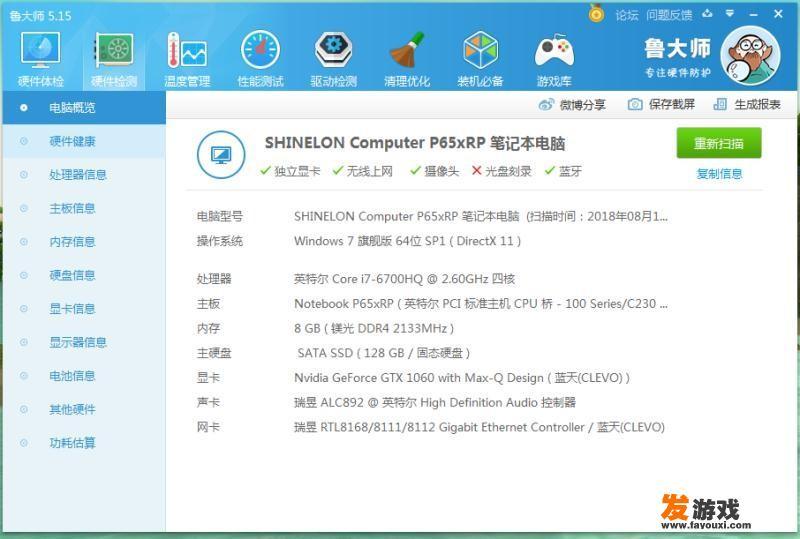Screen dimensions: 800x539
Task: Open 驱动检测 driver detection icon
Action: (x=334, y=59)
